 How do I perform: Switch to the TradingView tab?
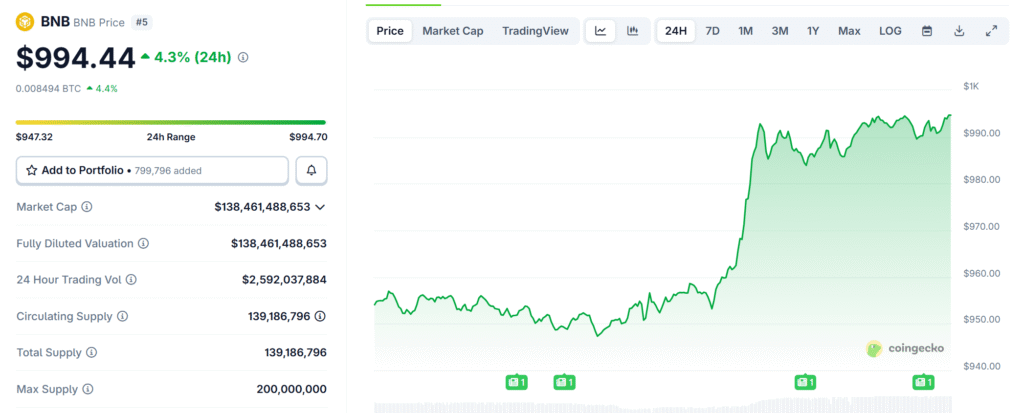pyautogui.click(x=535, y=31)
